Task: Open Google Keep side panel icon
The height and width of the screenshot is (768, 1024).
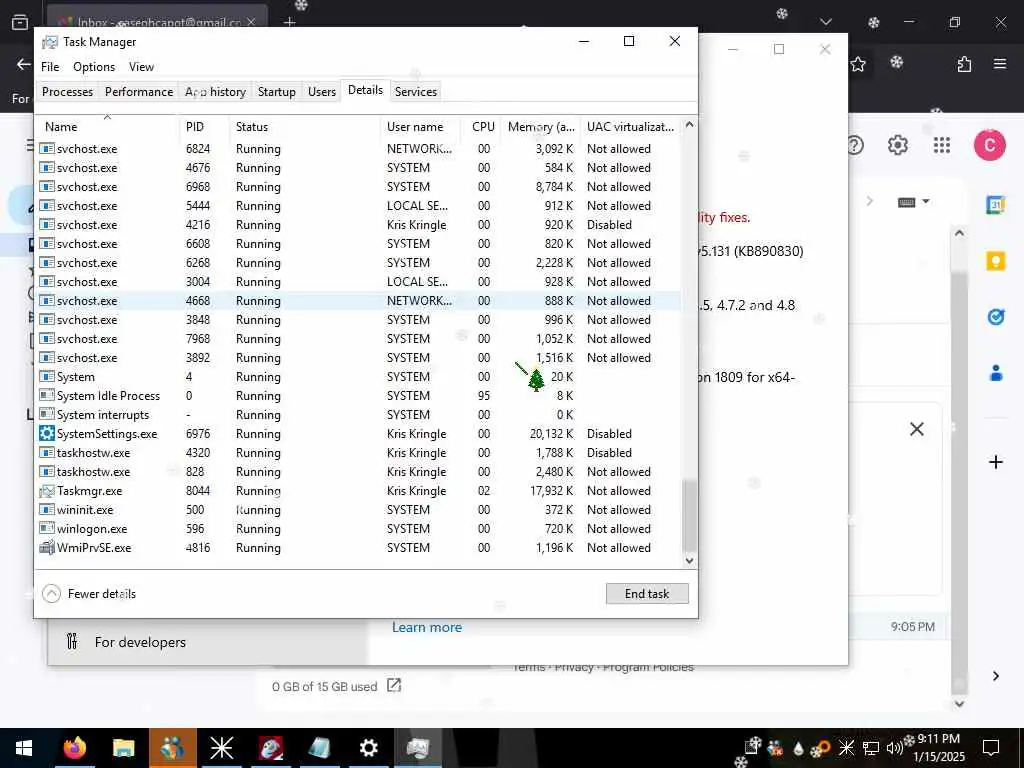Action: [x=995, y=261]
